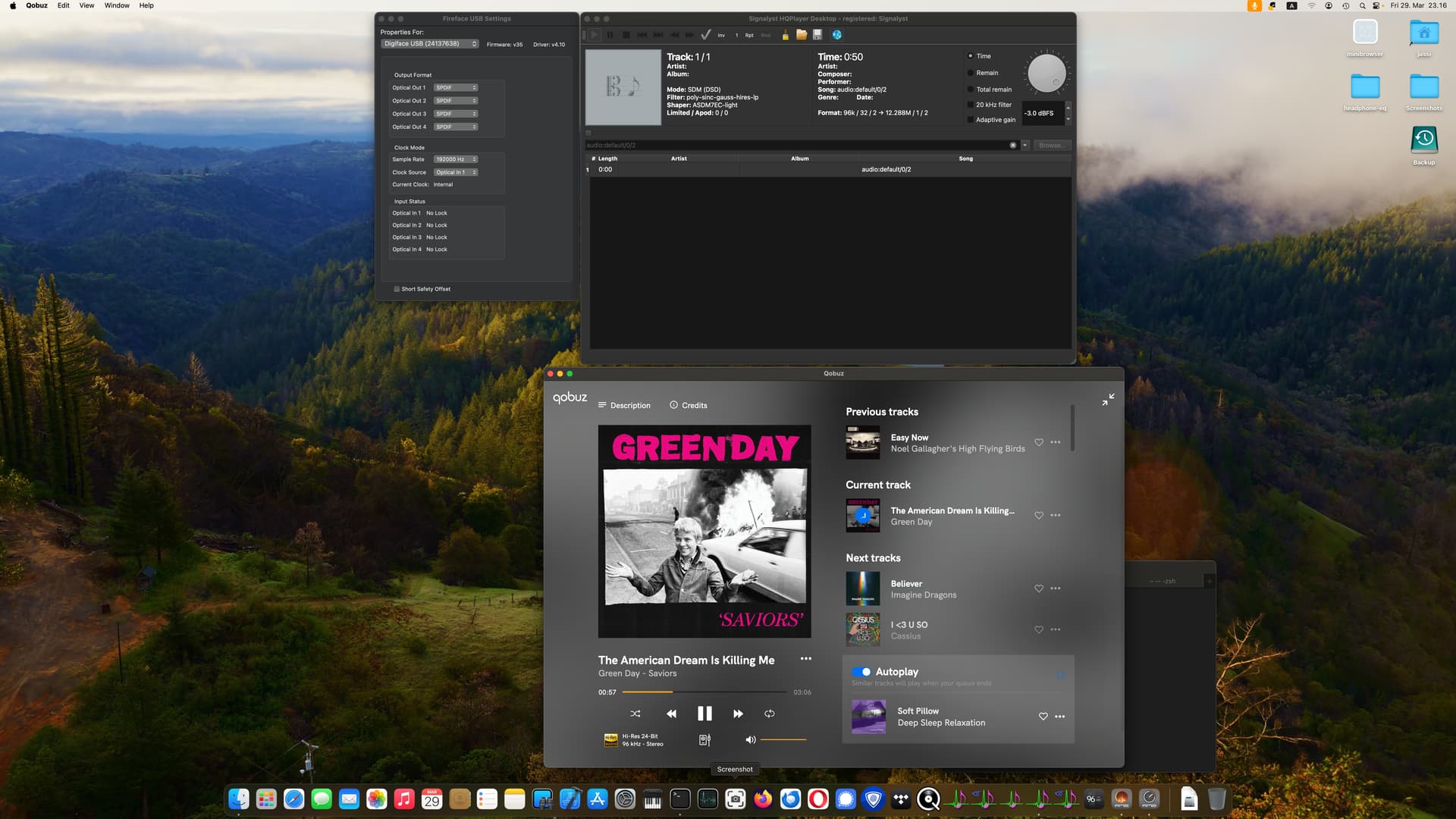Click the HQPlayer volume knob
Screen dimensions: 1456x819
(x=1046, y=74)
